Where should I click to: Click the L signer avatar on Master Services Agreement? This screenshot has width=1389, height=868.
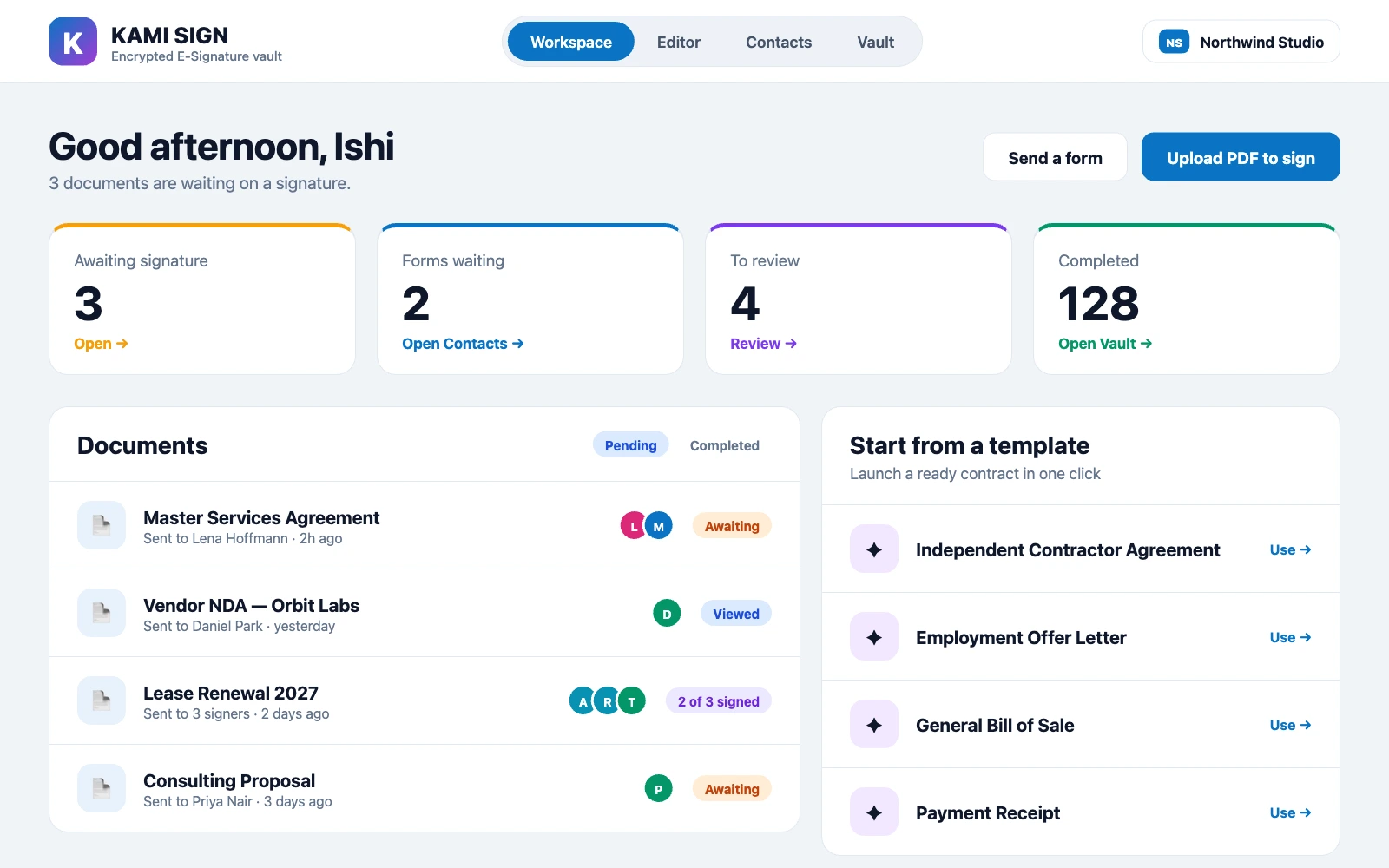point(634,525)
